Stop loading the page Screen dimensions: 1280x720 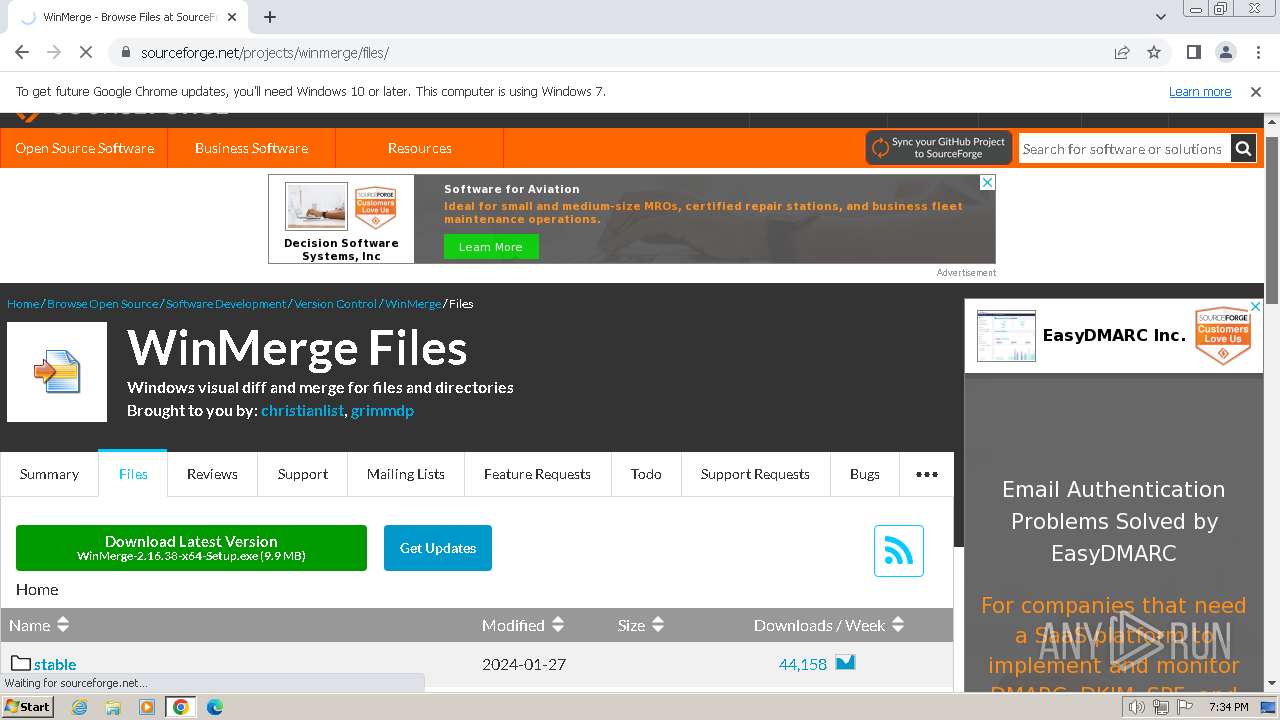(86, 52)
